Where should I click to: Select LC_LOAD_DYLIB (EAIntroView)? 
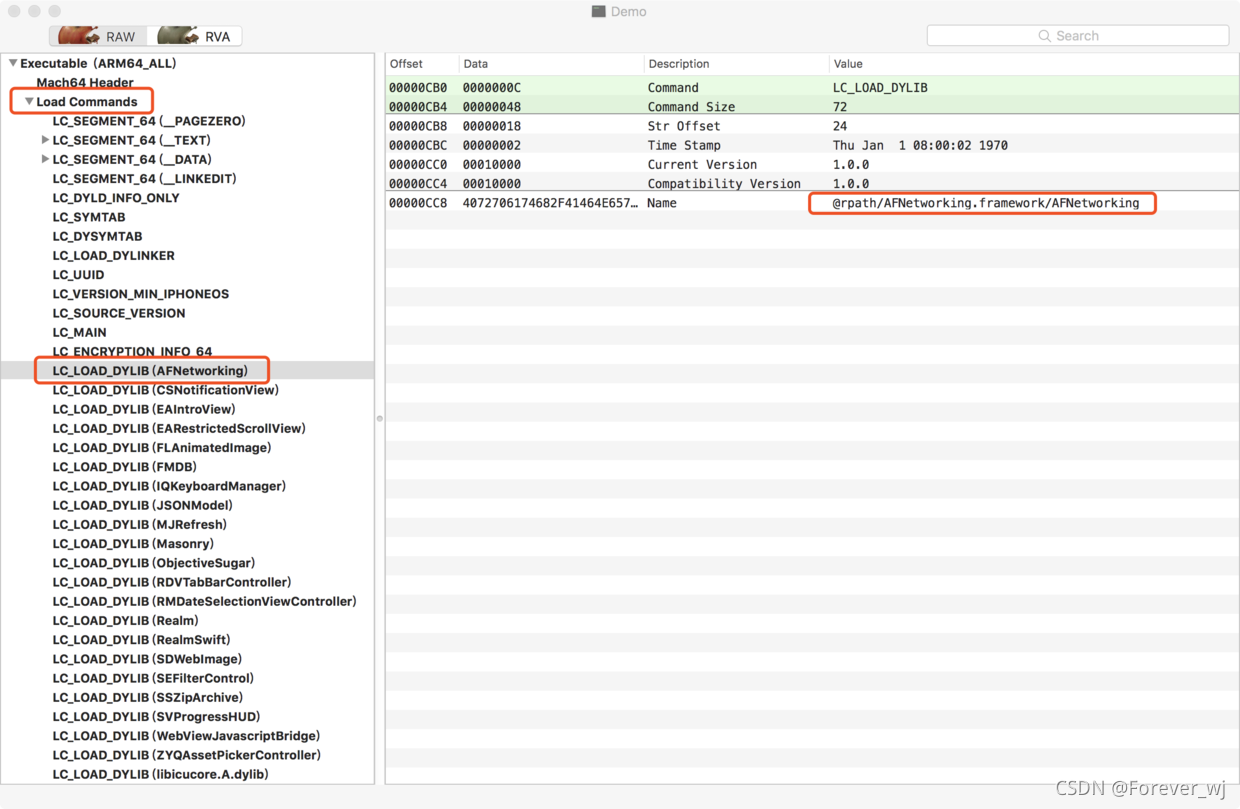tap(143, 409)
